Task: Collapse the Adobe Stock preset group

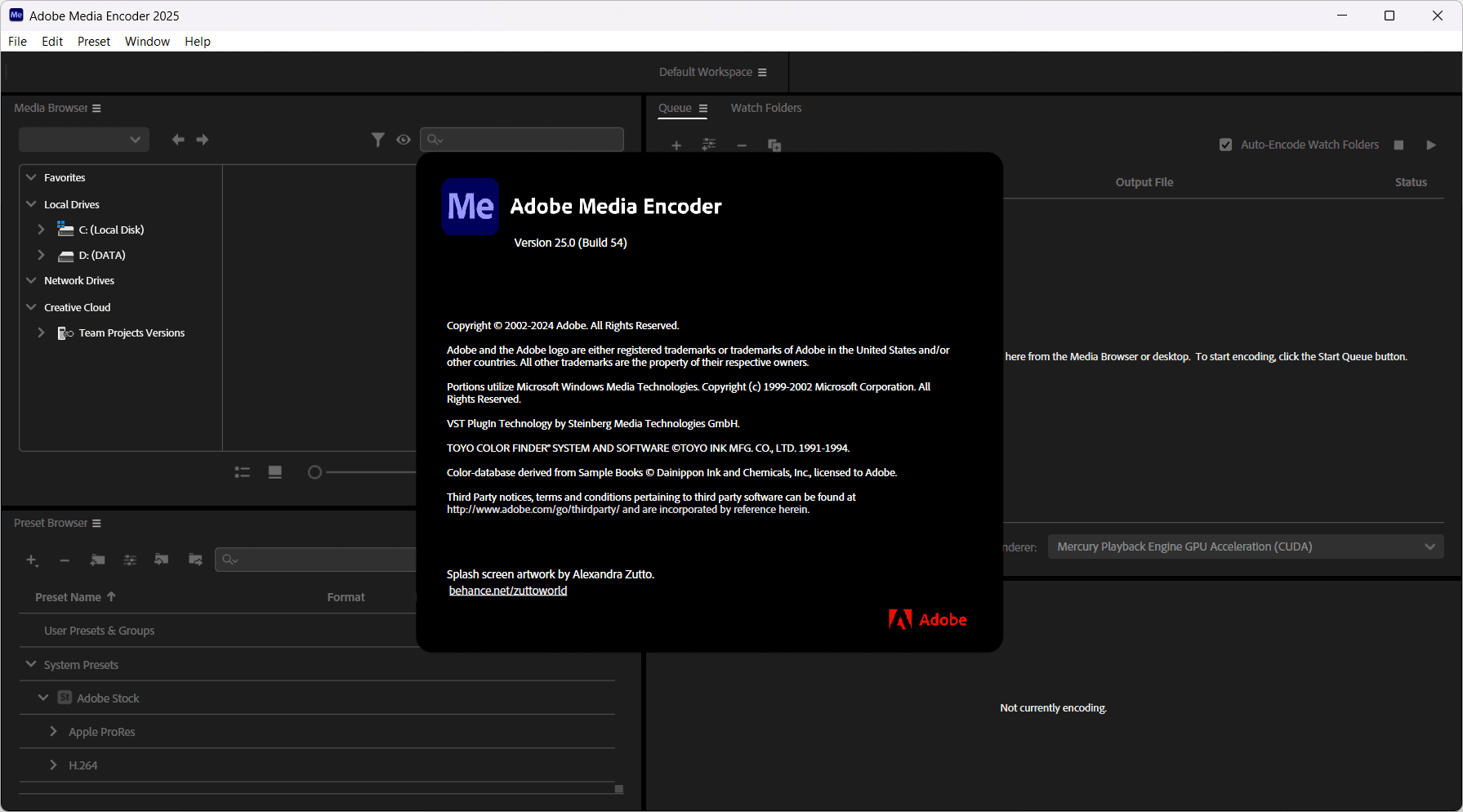Action: (x=43, y=698)
